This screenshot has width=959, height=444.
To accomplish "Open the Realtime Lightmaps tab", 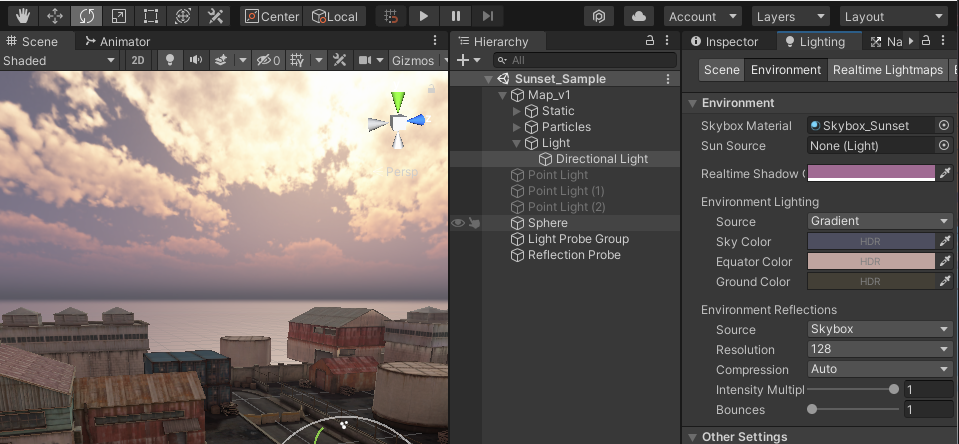I will (x=887, y=70).
